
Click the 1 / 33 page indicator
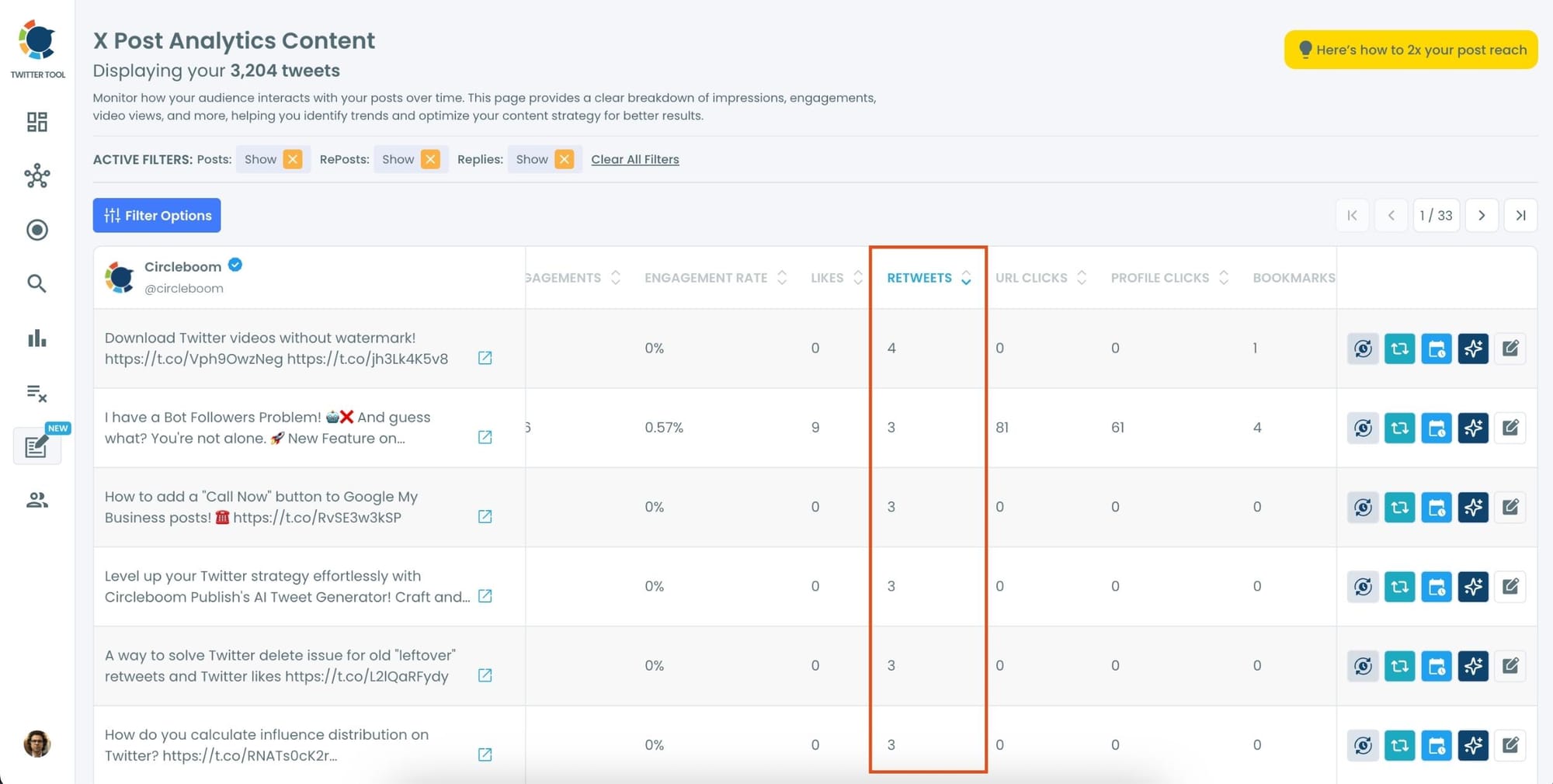[x=1436, y=215]
